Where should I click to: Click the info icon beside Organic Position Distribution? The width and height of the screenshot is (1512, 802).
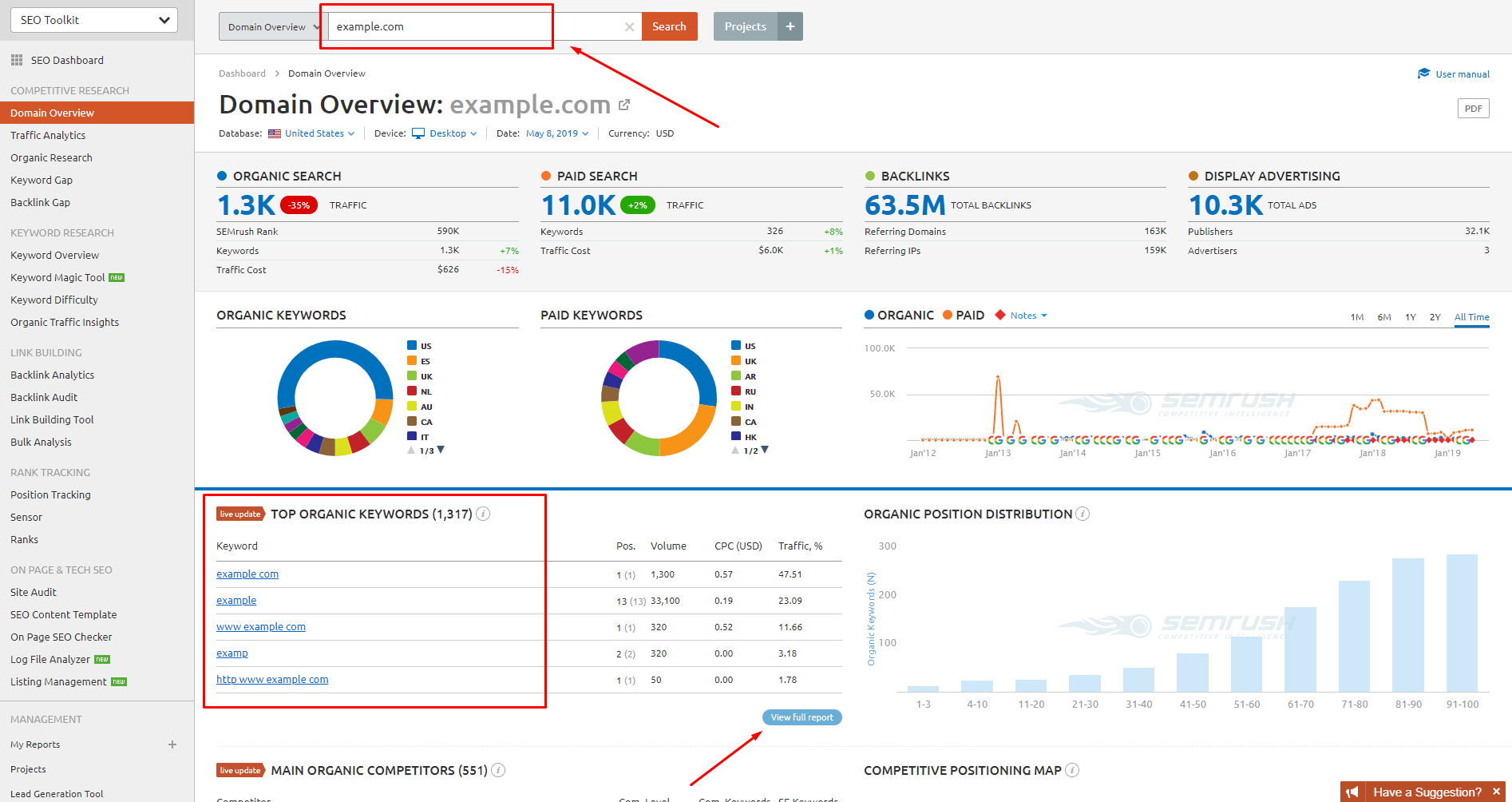[x=1083, y=514]
